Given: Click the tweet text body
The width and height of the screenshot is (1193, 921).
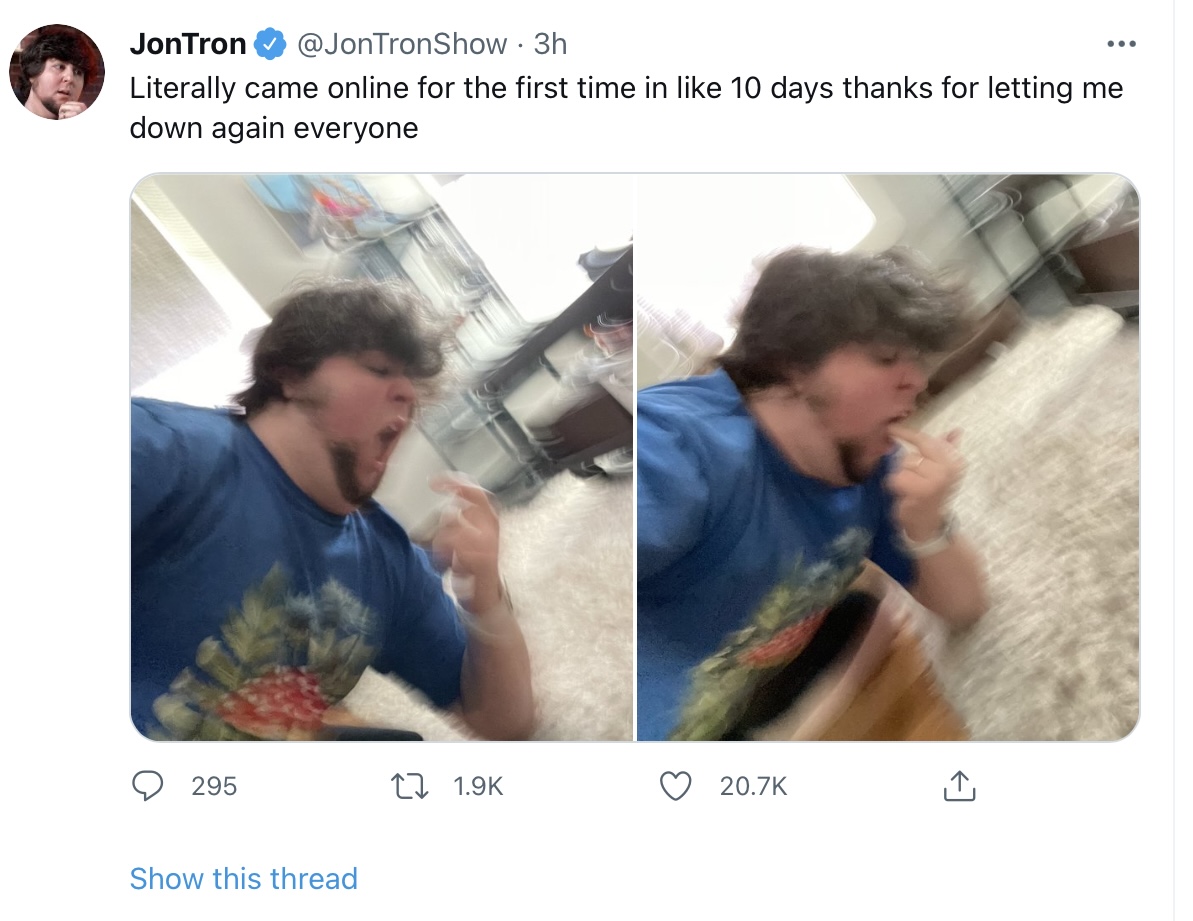Looking at the screenshot, I should [x=626, y=108].
